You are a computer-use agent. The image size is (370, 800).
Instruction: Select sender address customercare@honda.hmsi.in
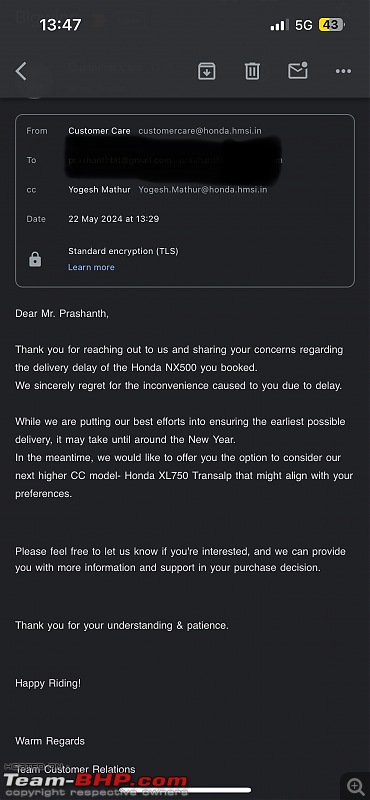tap(200, 131)
